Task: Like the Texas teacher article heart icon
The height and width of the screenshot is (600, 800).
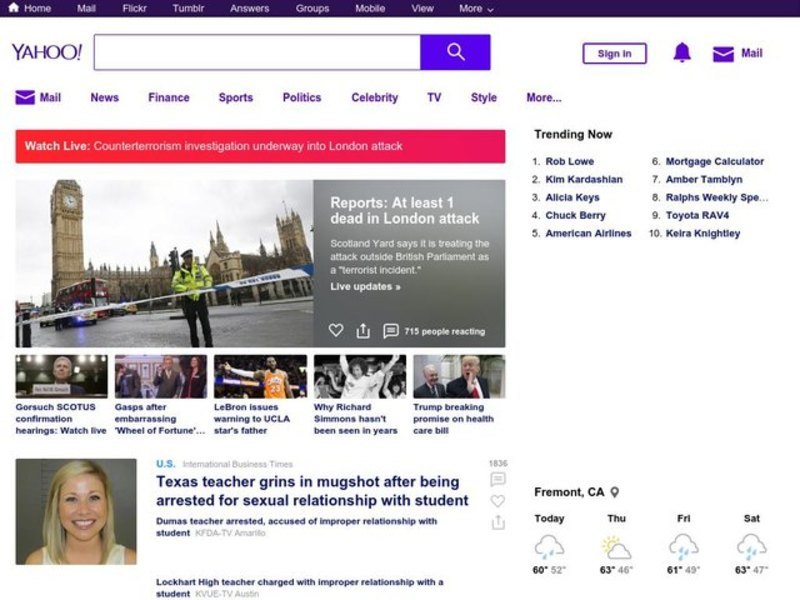Action: point(498,501)
